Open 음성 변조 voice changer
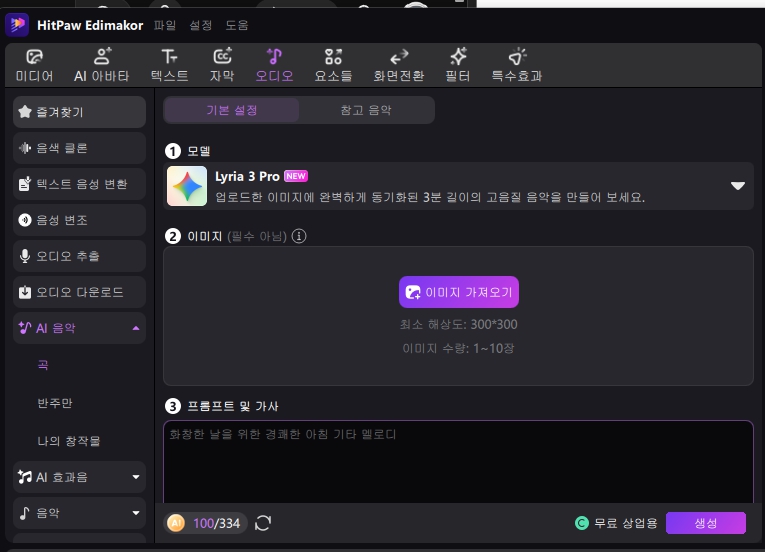This screenshot has height=552, width=765. pyautogui.click(x=79, y=220)
